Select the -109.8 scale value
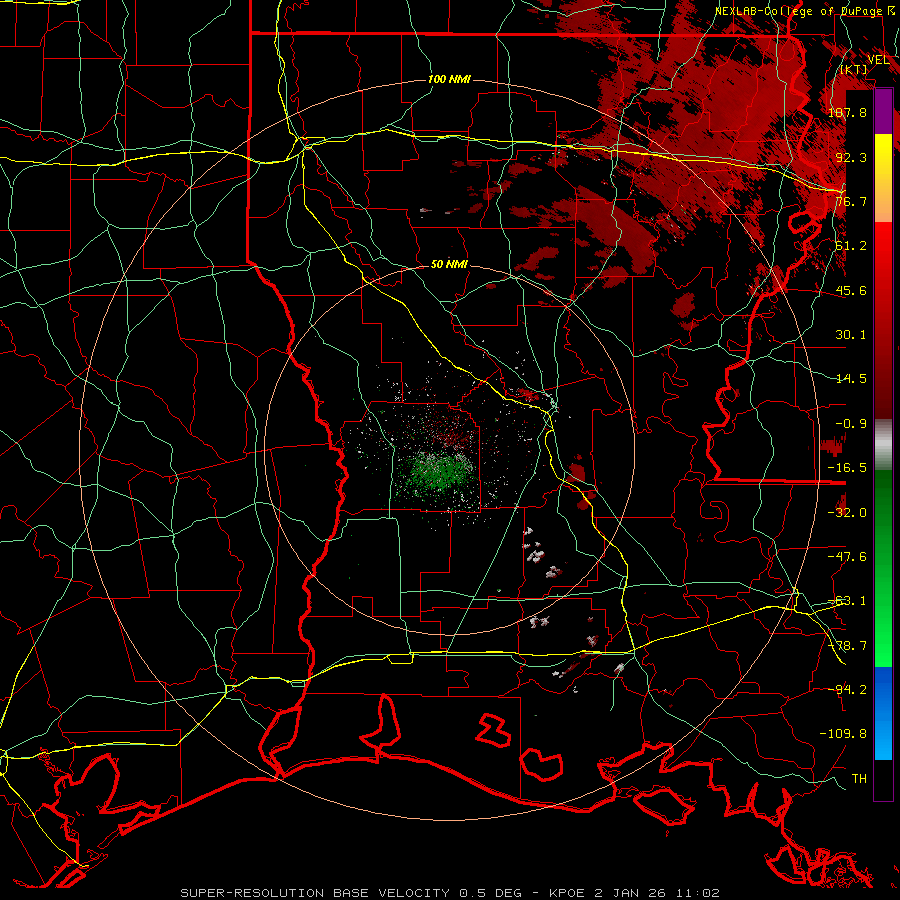The width and height of the screenshot is (900, 900). tap(843, 734)
